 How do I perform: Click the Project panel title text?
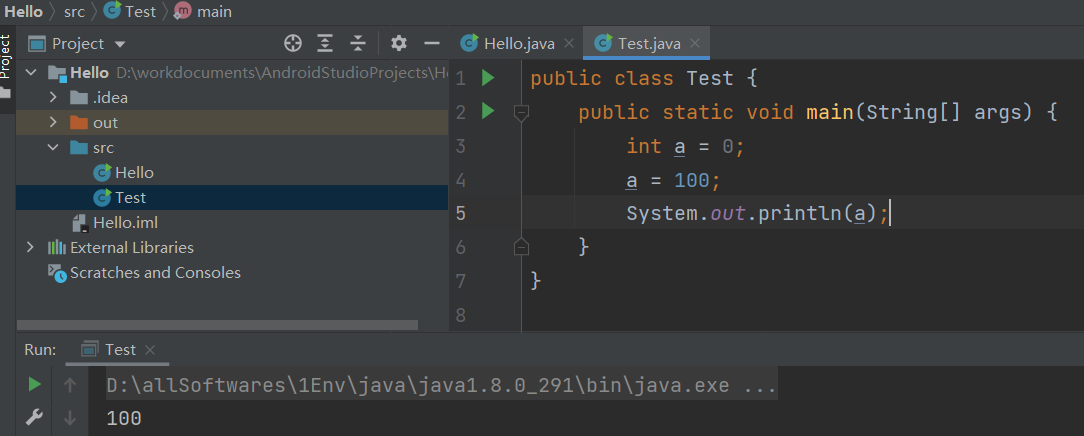coord(78,44)
